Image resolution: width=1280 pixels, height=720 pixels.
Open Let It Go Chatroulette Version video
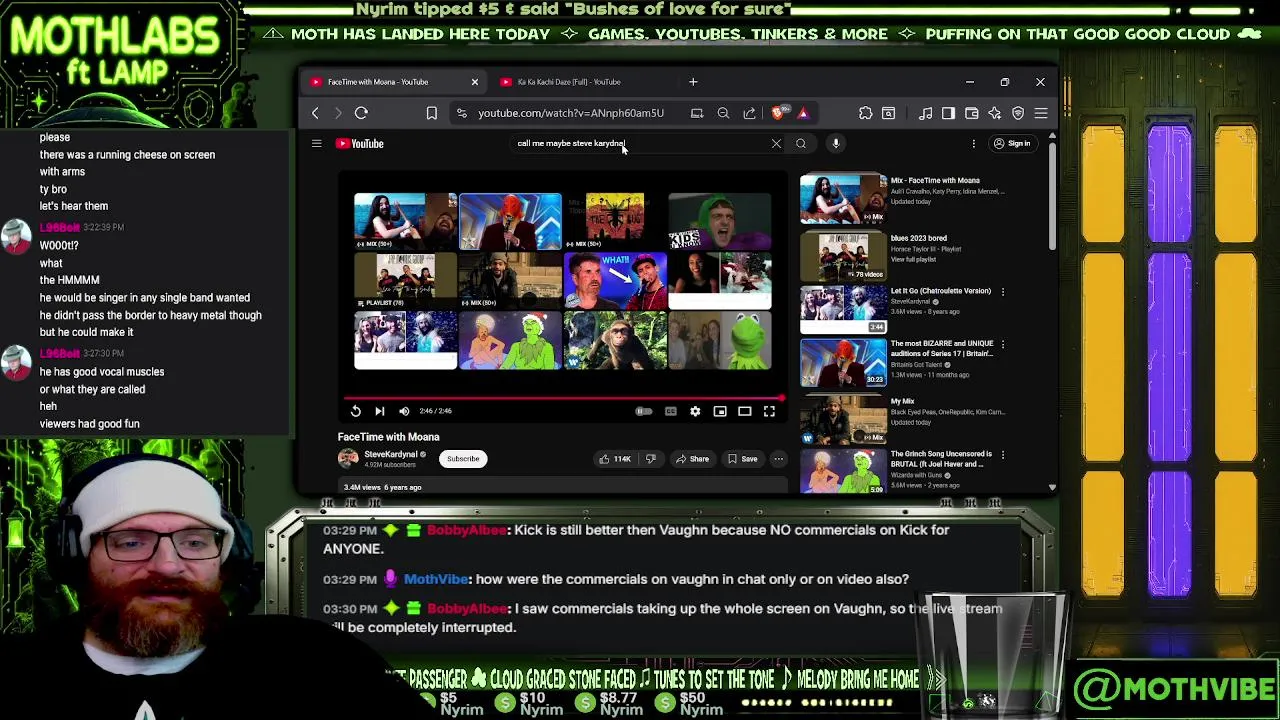[x=843, y=309]
